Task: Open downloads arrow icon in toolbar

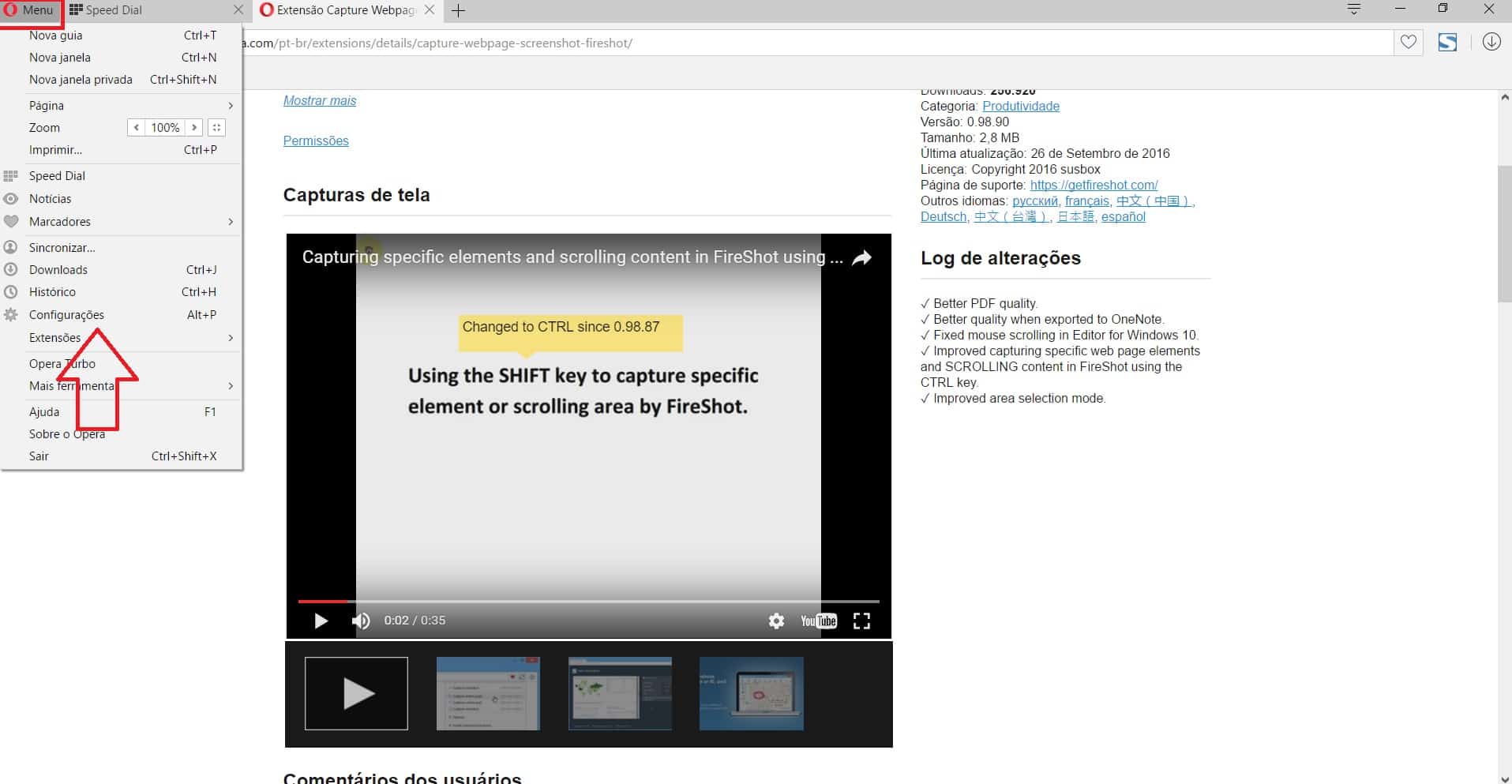Action: click(1491, 42)
